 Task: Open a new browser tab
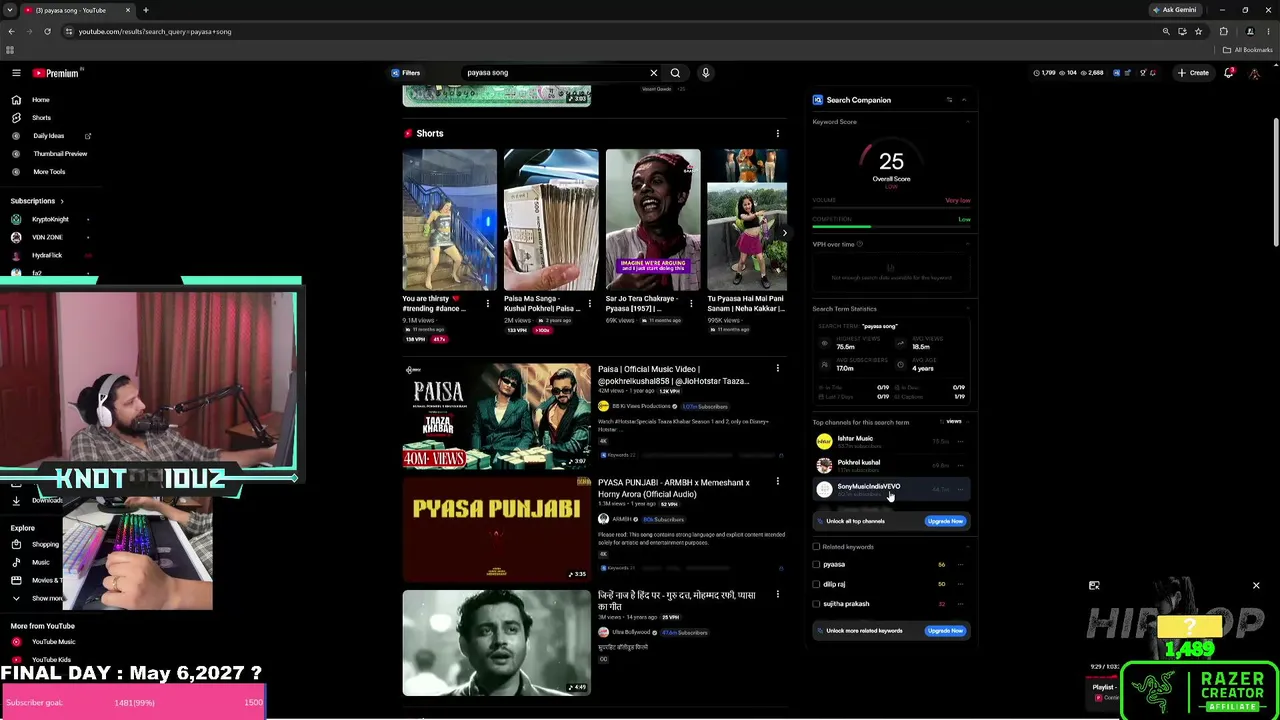click(x=145, y=10)
